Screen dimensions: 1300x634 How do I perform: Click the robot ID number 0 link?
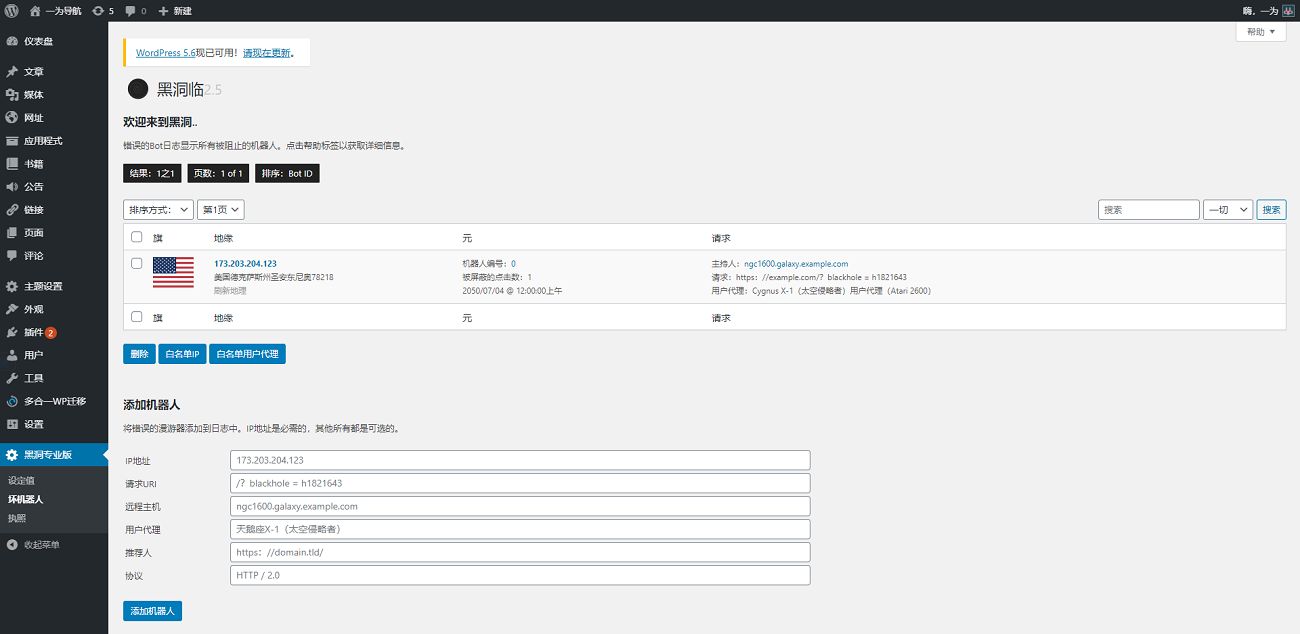(x=513, y=264)
